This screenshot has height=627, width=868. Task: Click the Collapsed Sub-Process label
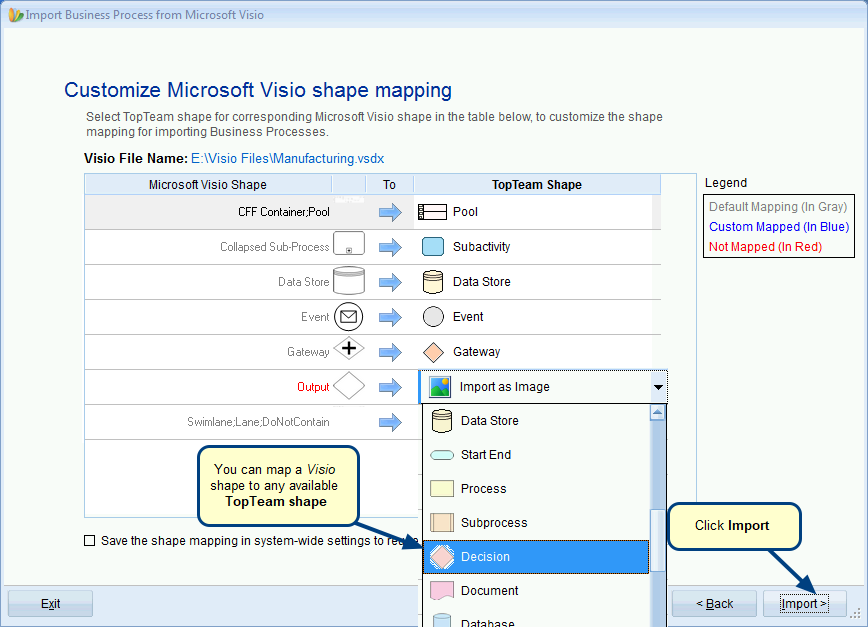point(275,247)
